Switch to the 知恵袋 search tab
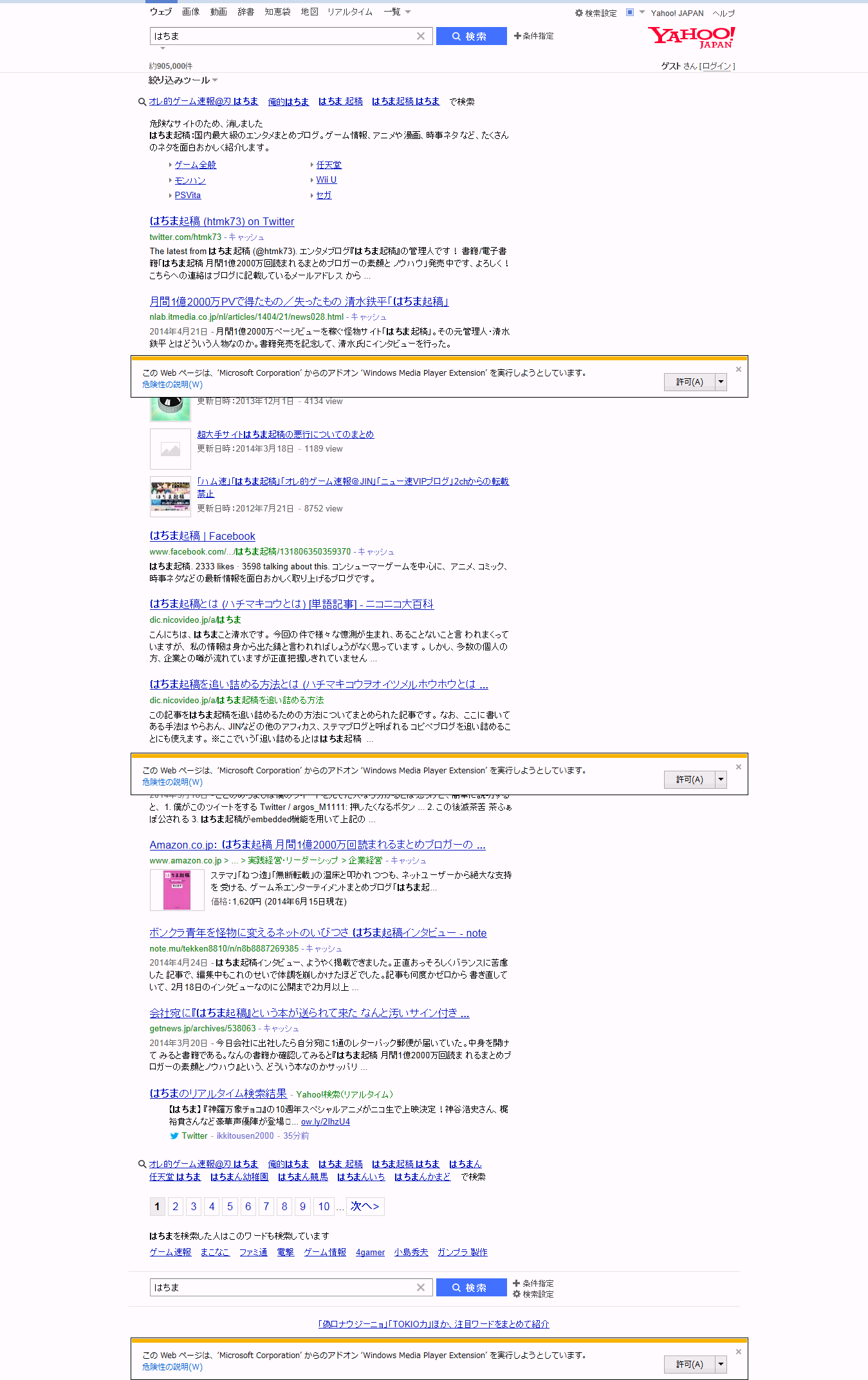 pyautogui.click(x=278, y=12)
